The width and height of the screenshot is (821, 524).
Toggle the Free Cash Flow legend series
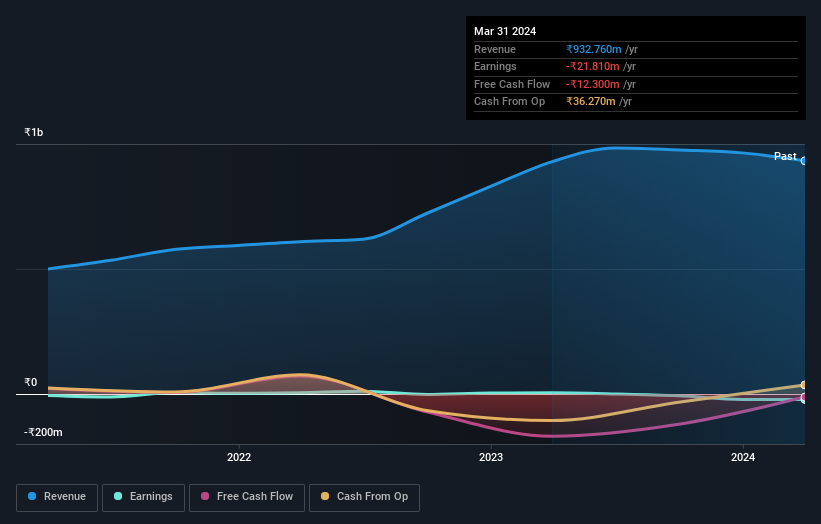247,497
